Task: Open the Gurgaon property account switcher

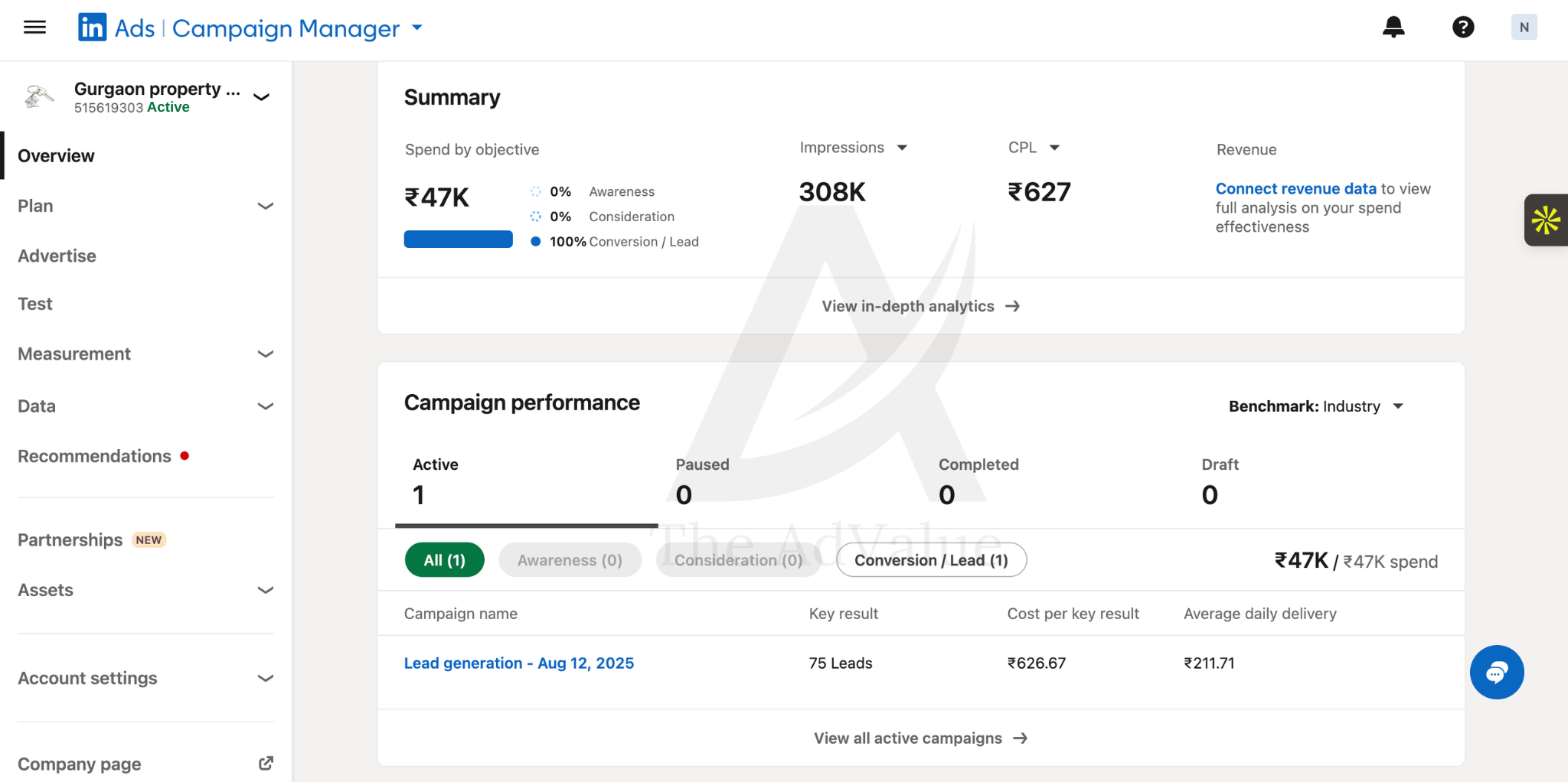Action: (x=147, y=97)
